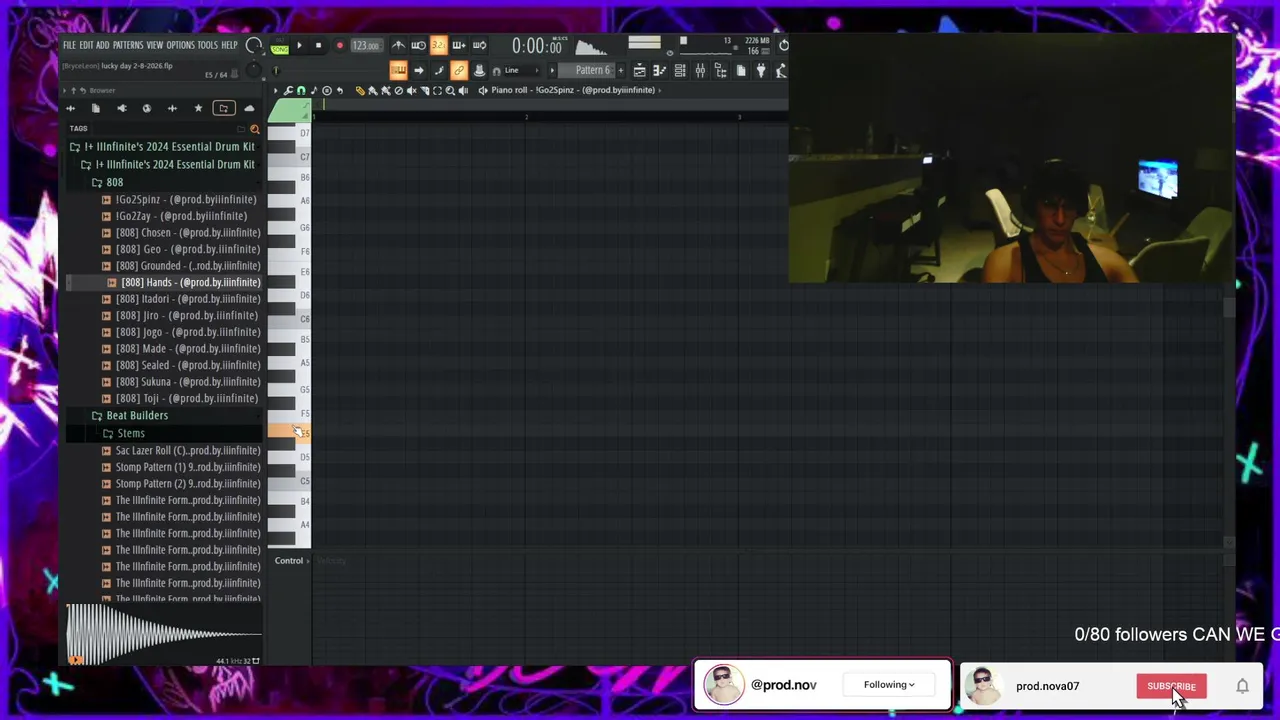Screen dimensions: 1280x720
Task: Toggle the piano roll snap magnet
Action: point(301,91)
